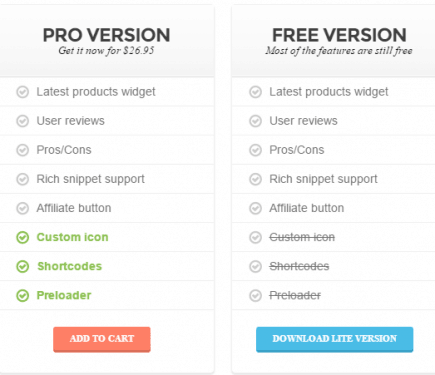Select the PRO VERSION heading
This screenshot has width=435, height=375.
click(106, 35)
